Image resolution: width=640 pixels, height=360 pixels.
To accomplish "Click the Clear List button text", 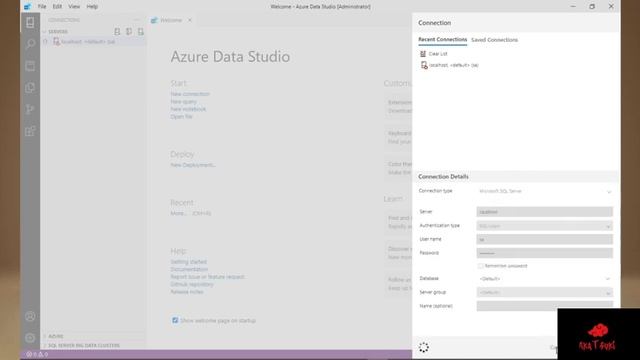I will [x=438, y=54].
